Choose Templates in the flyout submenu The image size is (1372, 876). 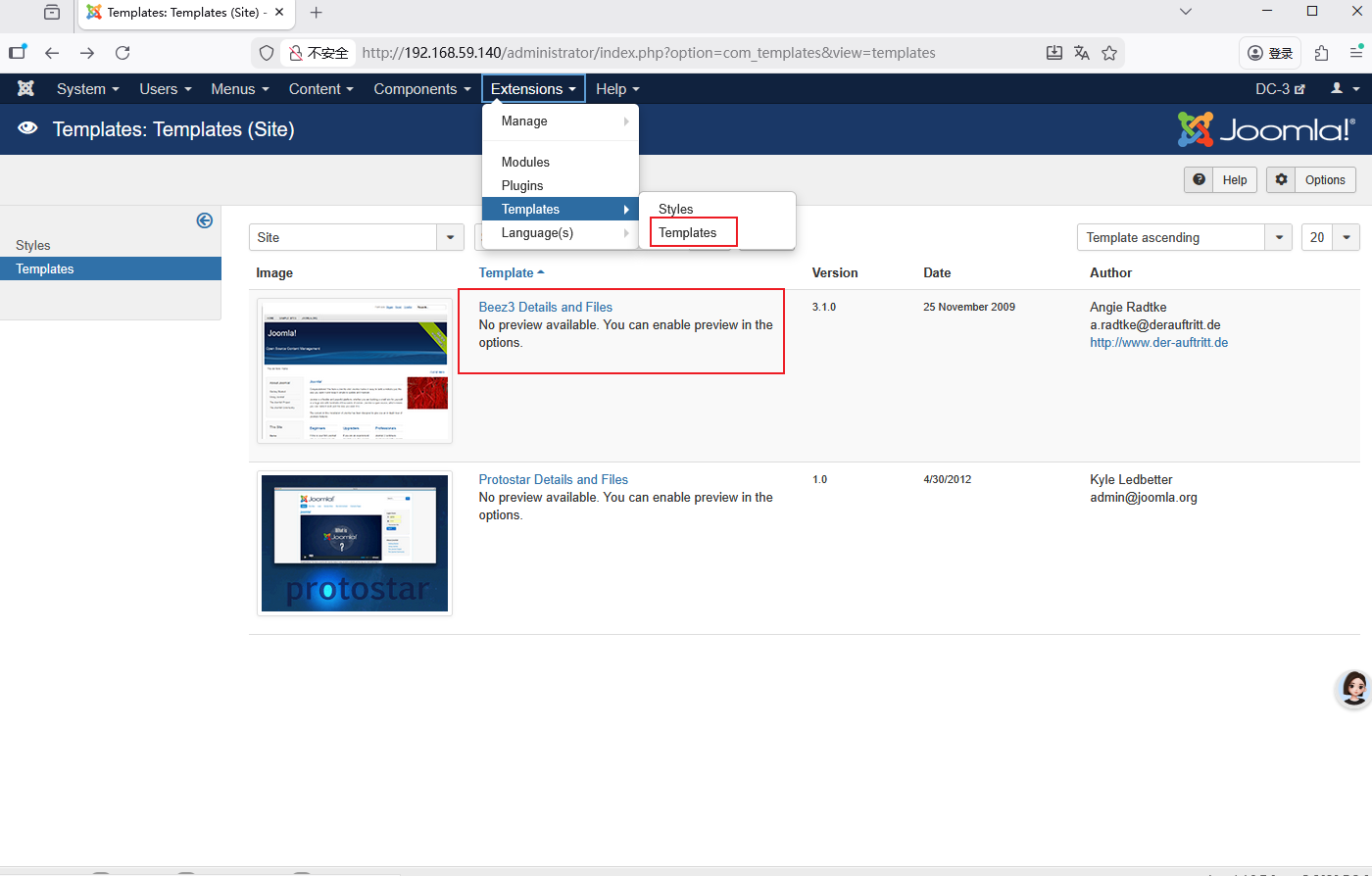(x=717, y=233)
